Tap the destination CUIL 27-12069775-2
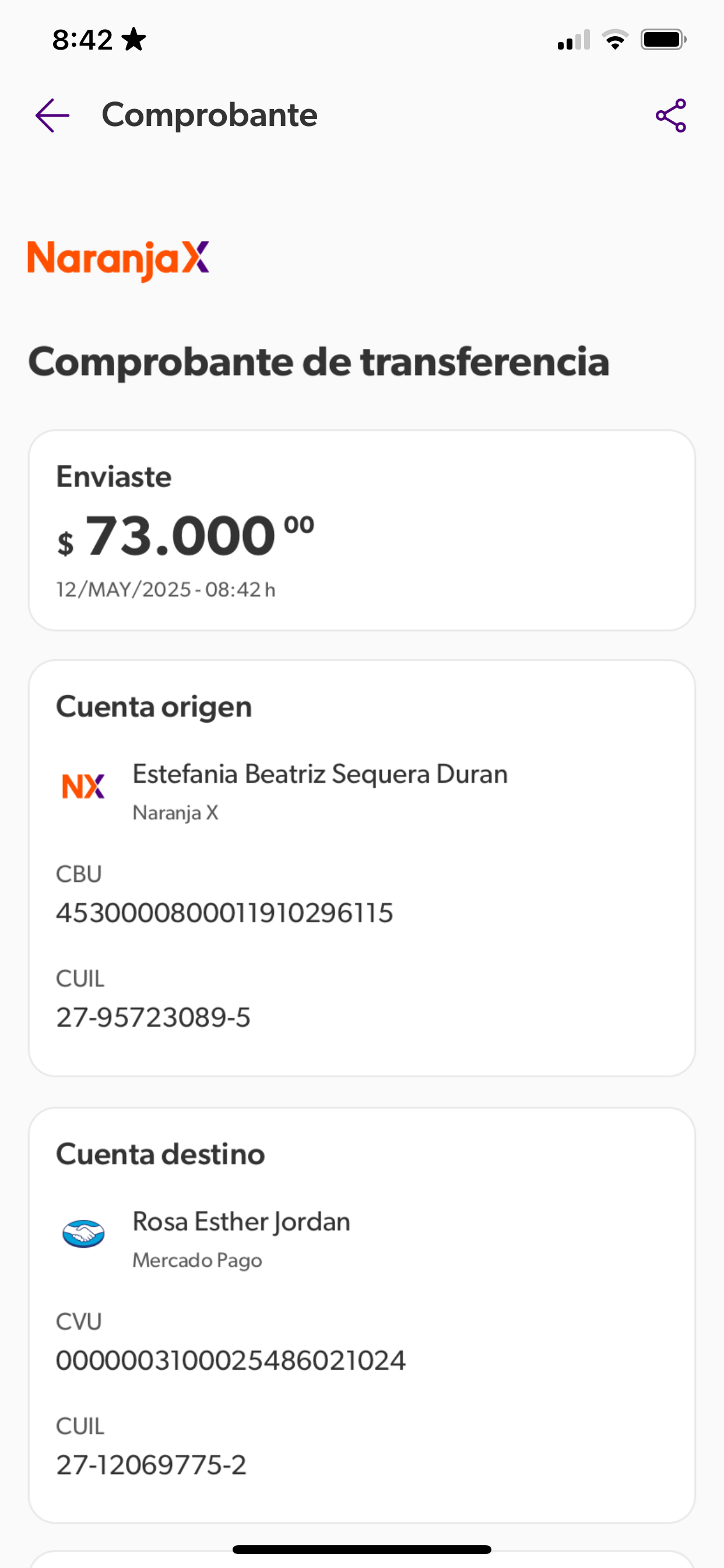This screenshot has width=724, height=1568. (x=152, y=1465)
